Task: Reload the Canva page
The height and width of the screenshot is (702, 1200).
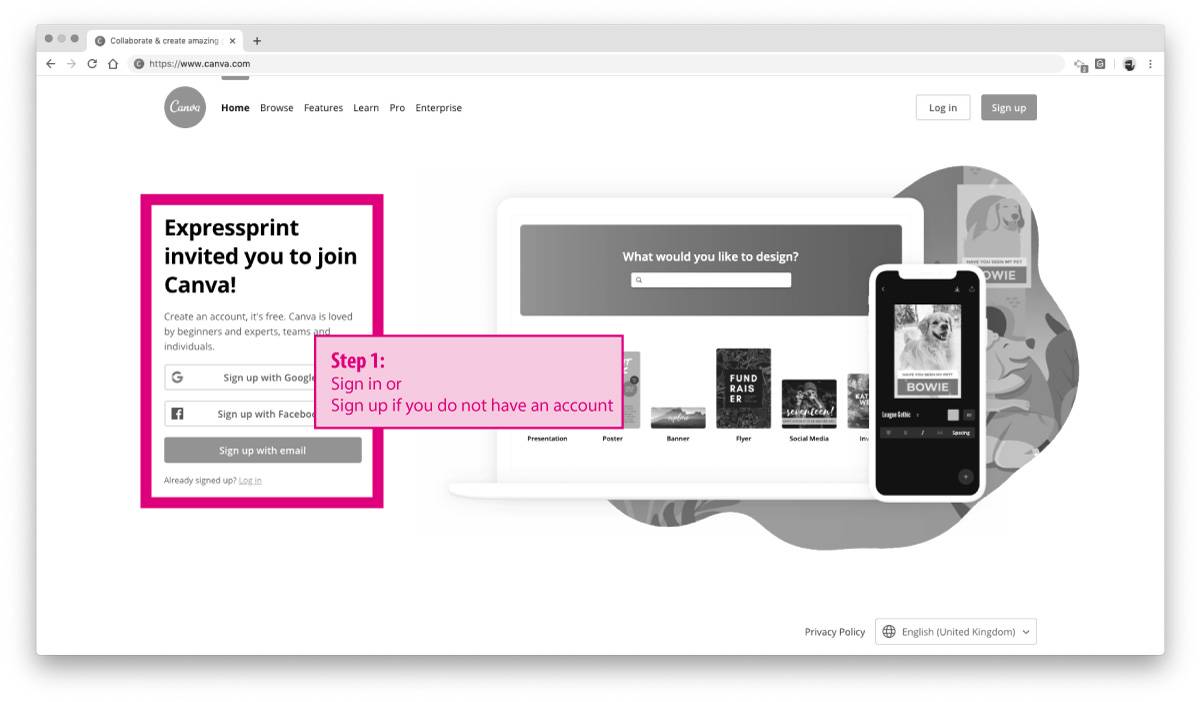Action: (92, 64)
